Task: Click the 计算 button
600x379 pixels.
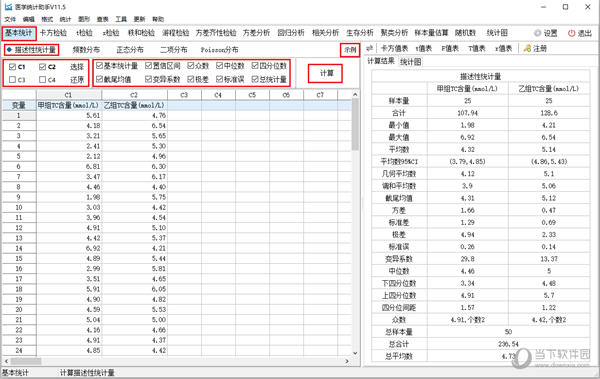Action: 326,73
